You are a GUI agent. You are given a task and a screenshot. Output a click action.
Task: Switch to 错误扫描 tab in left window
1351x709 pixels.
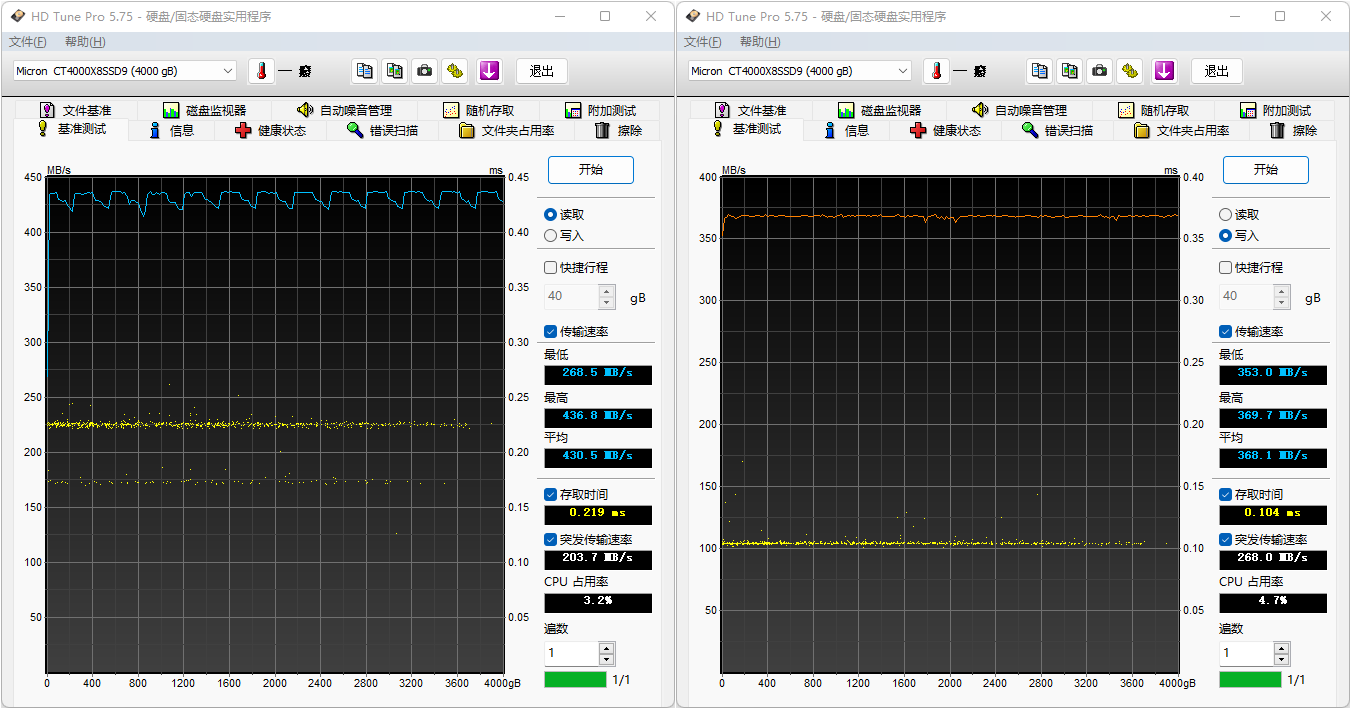[x=382, y=131]
